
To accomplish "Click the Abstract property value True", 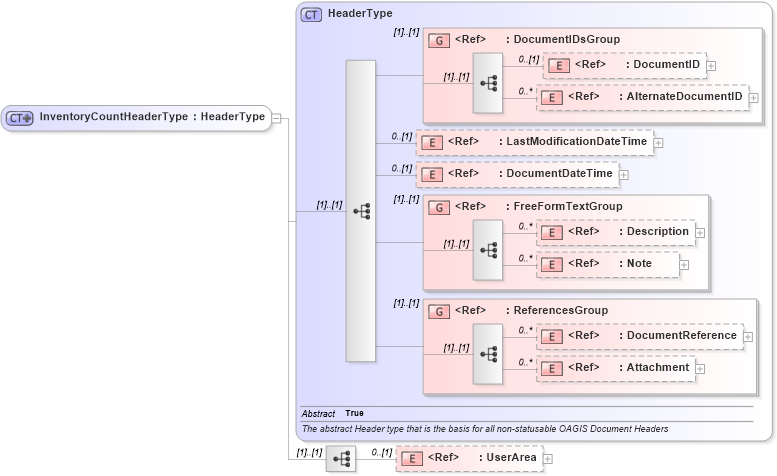I will tap(354, 413).
